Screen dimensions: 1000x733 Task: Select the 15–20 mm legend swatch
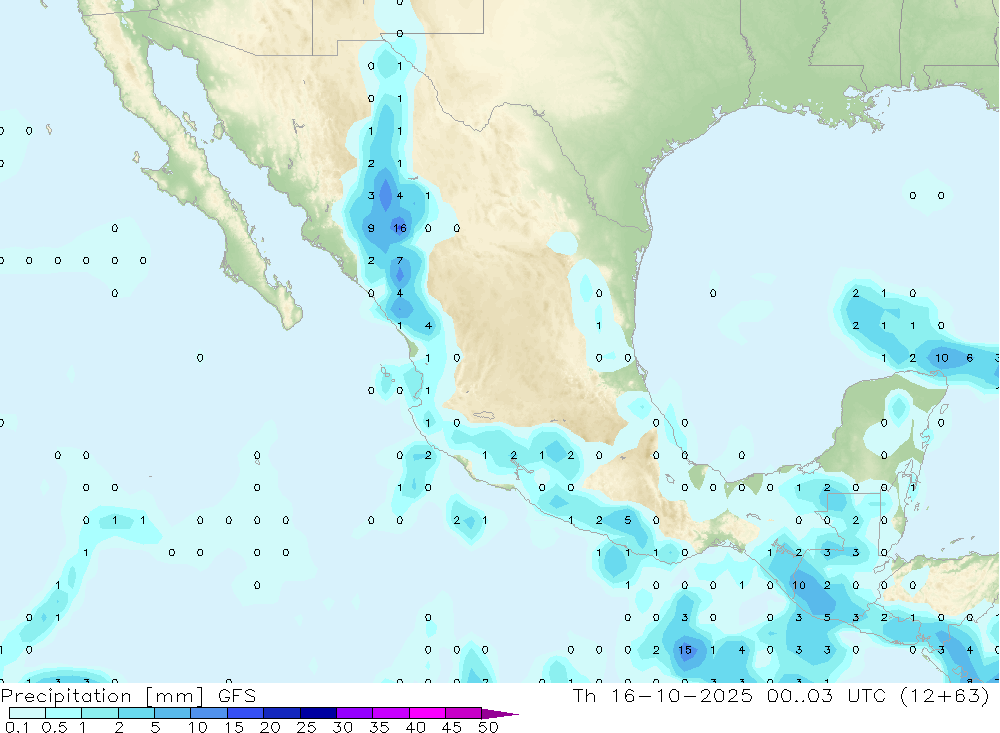click(x=246, y=713)
